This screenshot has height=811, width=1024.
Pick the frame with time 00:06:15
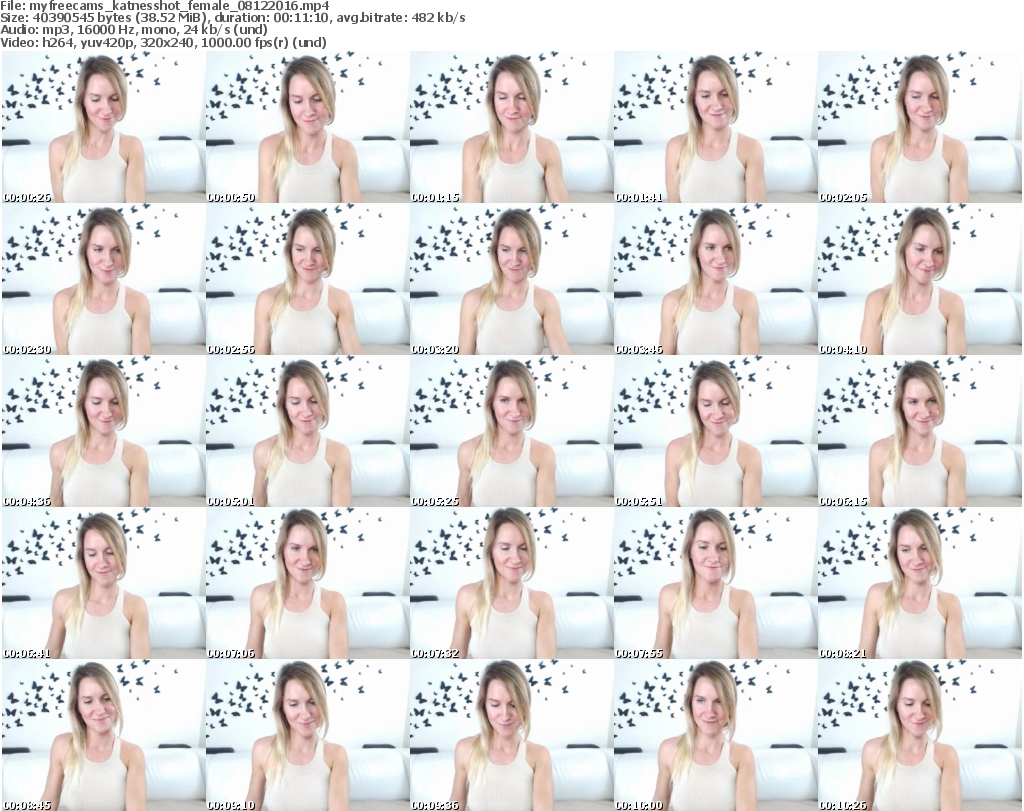click(920, 432)
